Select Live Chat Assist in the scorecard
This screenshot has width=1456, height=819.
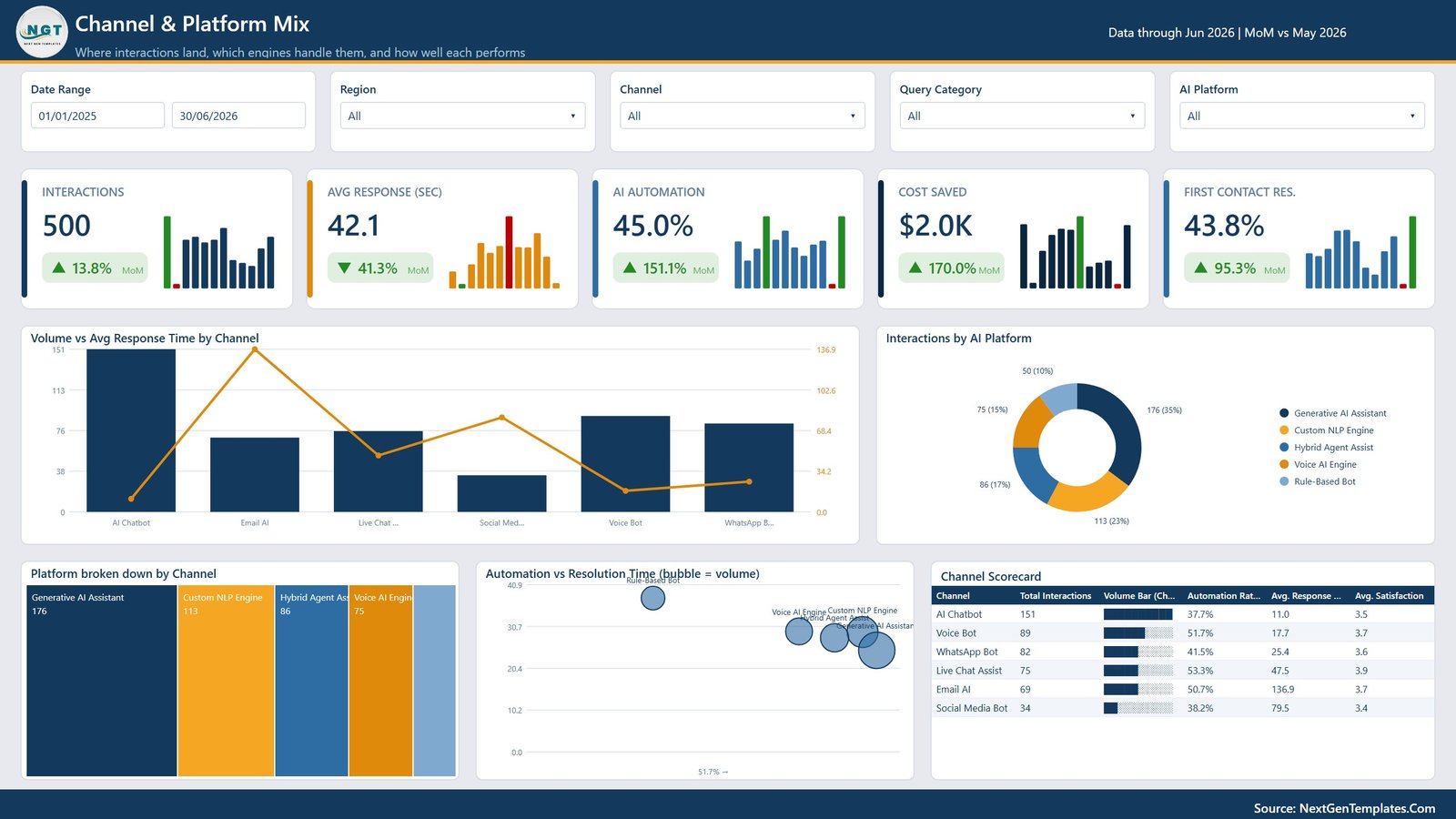969,671
